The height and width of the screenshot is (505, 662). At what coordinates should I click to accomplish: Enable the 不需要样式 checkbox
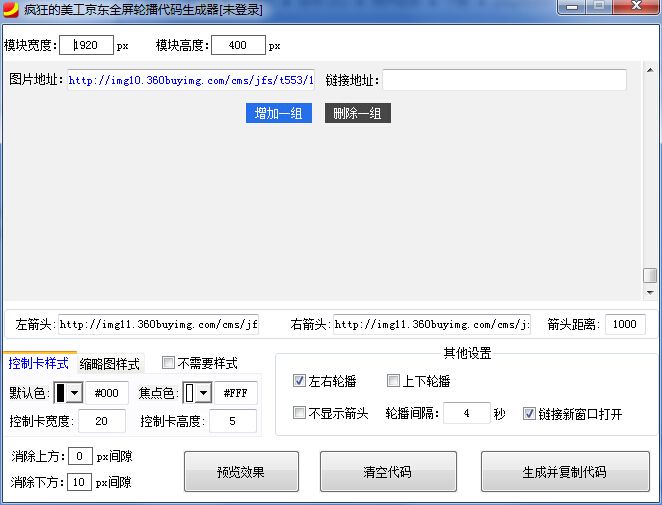[x=168, y=363]
